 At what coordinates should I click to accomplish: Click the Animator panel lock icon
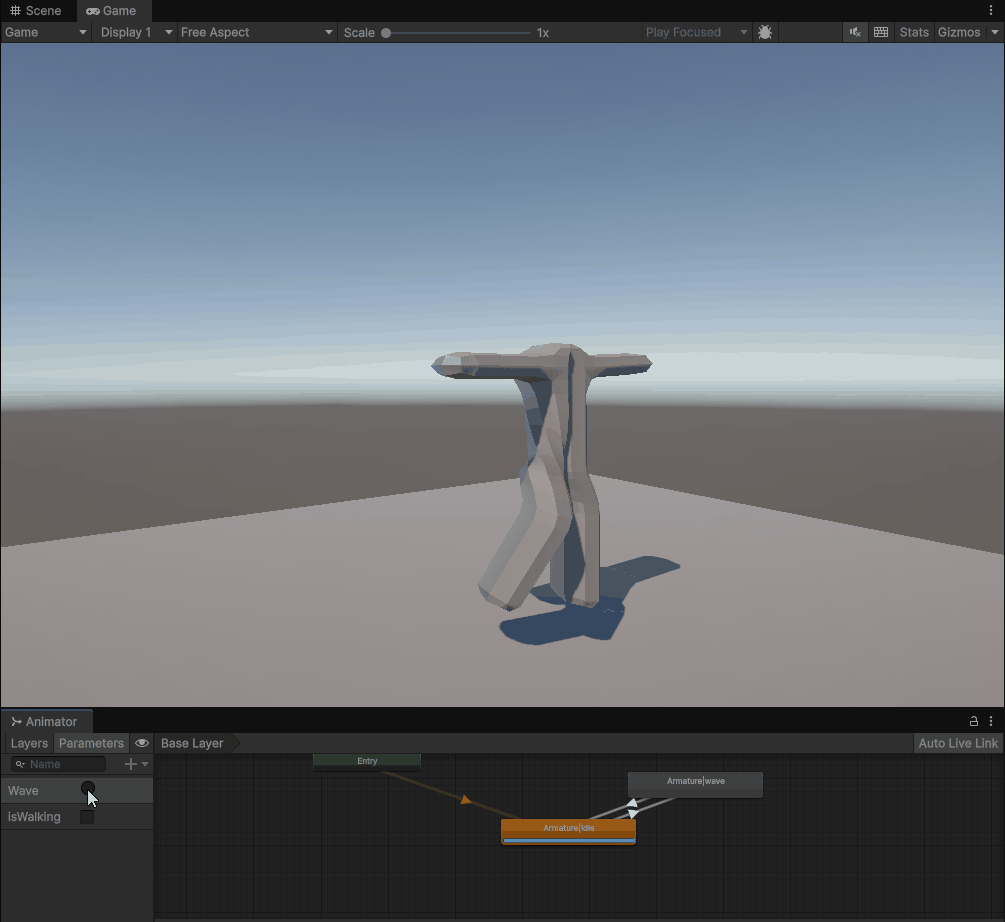(974, 721)
